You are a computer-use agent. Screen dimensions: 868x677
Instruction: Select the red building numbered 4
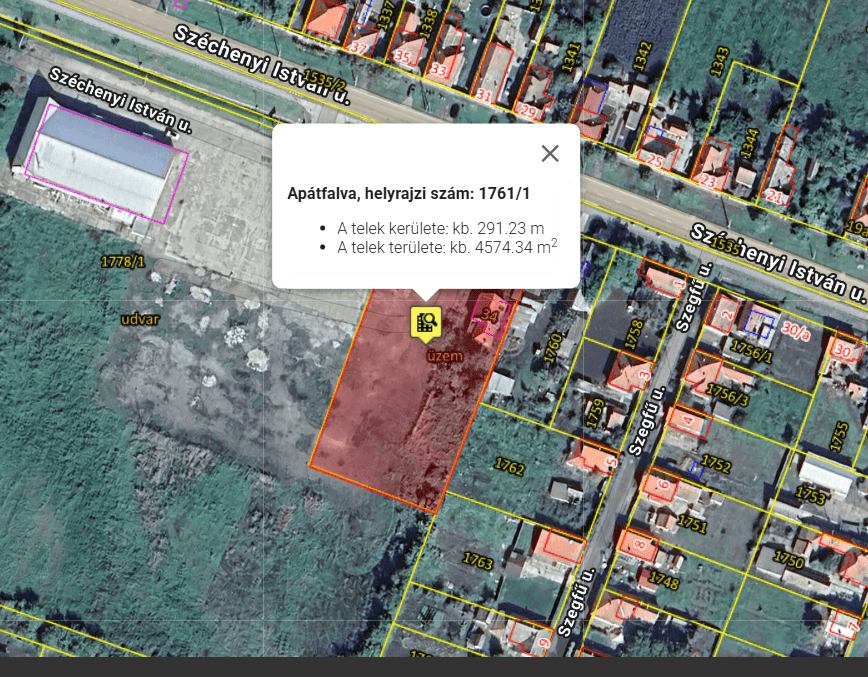[x=692, y=421]
